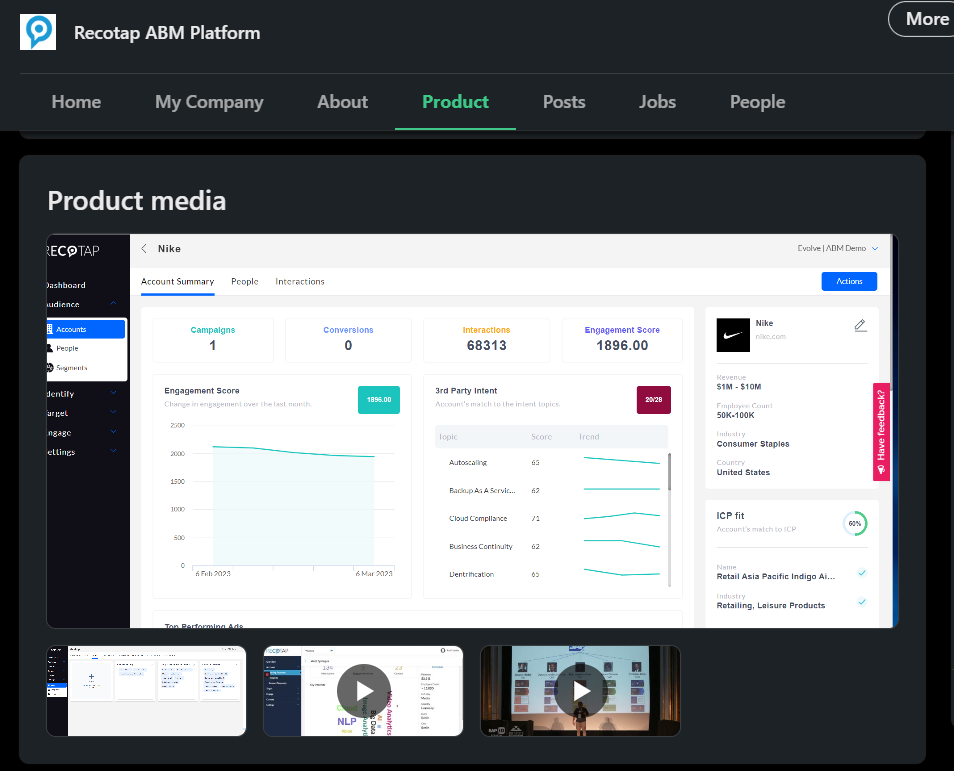Image resolution: width=954 pixels, height=771 pixels.
Task: Switch to the About tab
Action: coord(342,102)
